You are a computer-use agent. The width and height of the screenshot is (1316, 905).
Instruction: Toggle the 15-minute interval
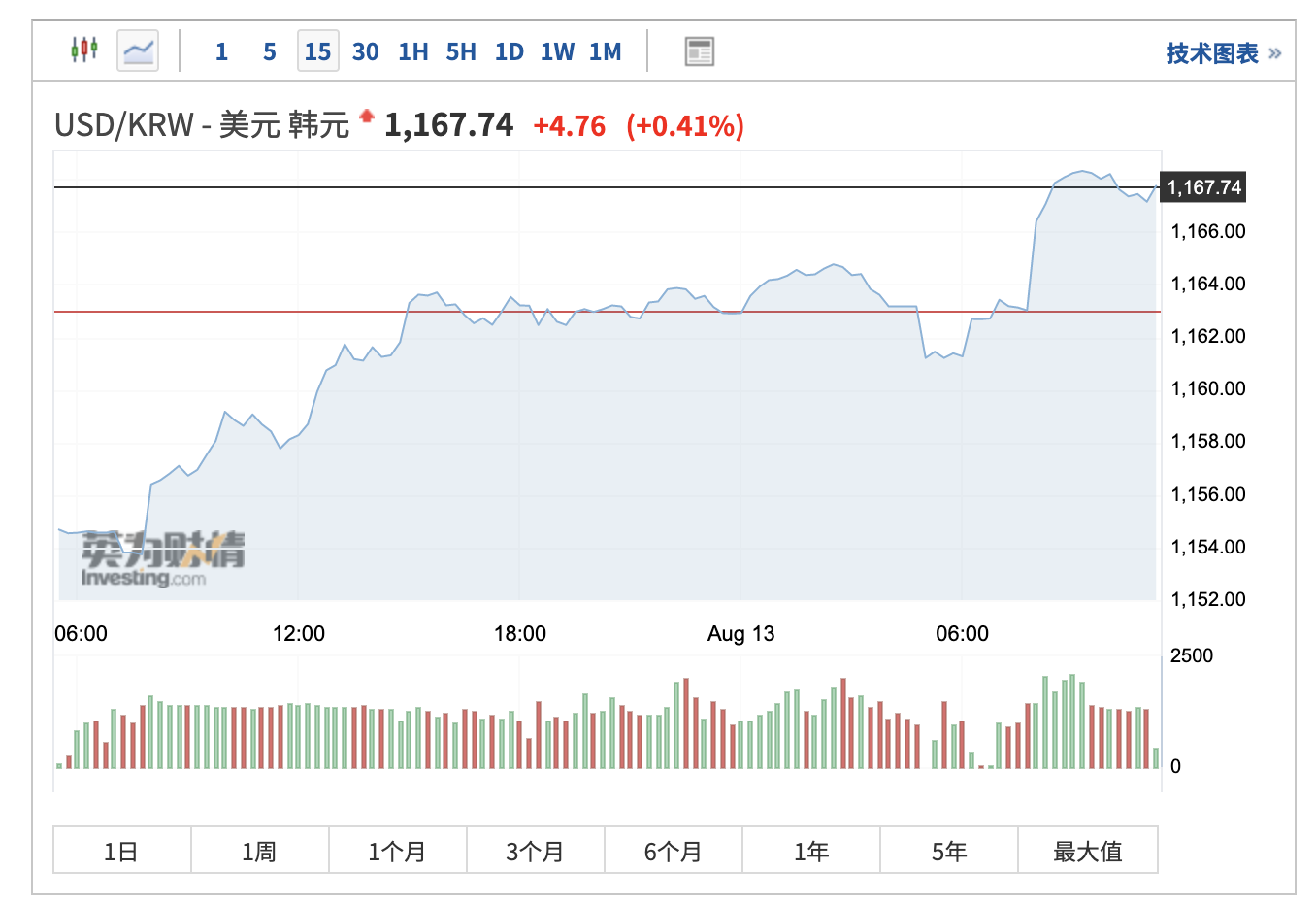(x=317, y=52)
